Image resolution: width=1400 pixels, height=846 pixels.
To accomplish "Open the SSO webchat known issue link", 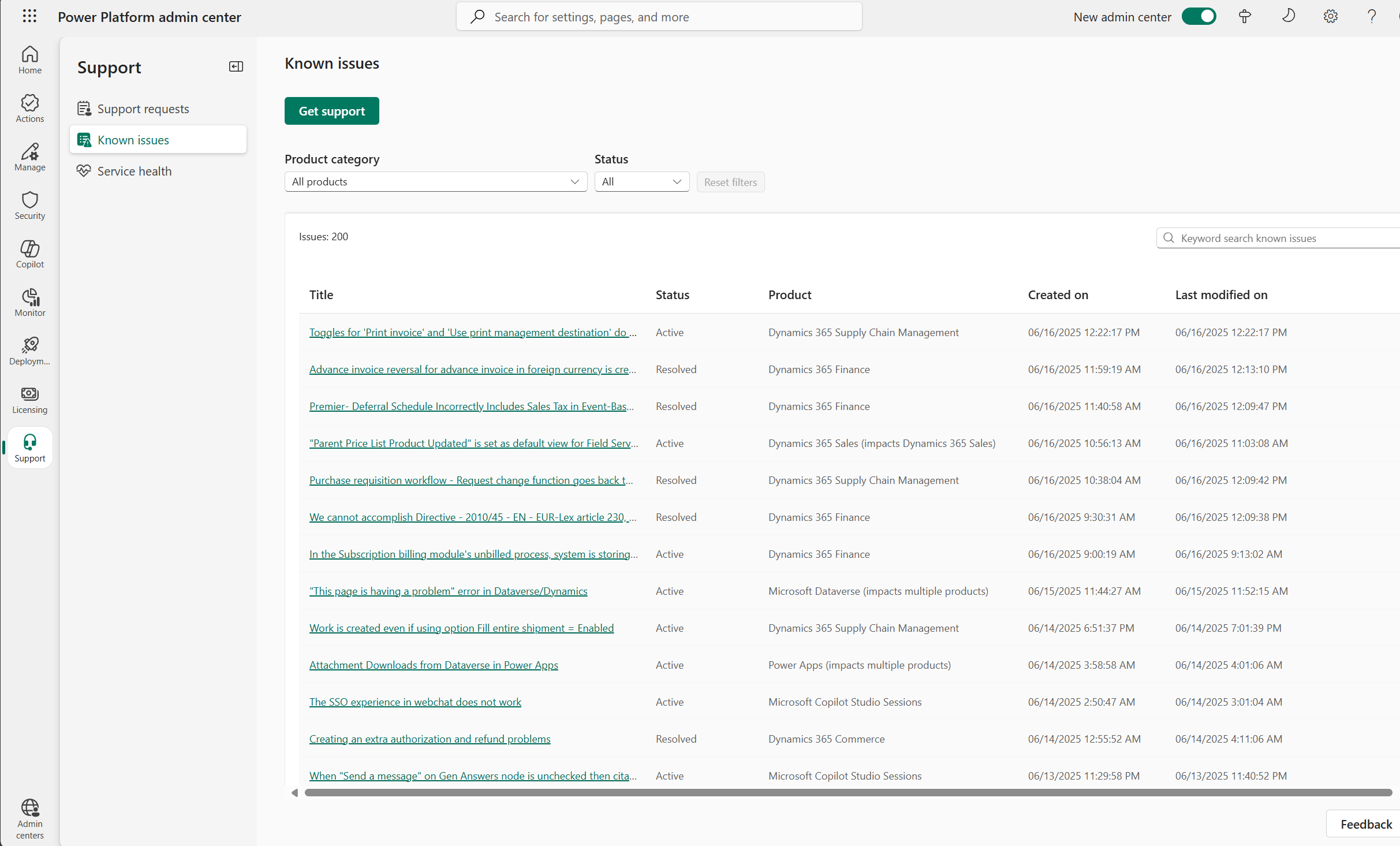I will (415, 702).
